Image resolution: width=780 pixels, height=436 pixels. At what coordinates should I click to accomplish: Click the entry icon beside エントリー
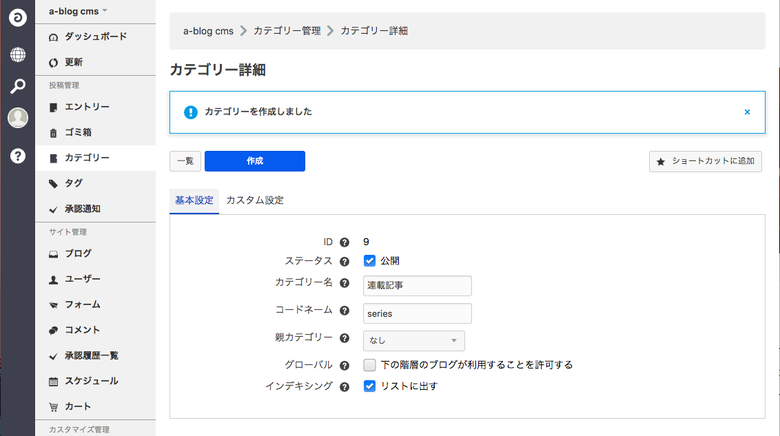click(53, 108)
